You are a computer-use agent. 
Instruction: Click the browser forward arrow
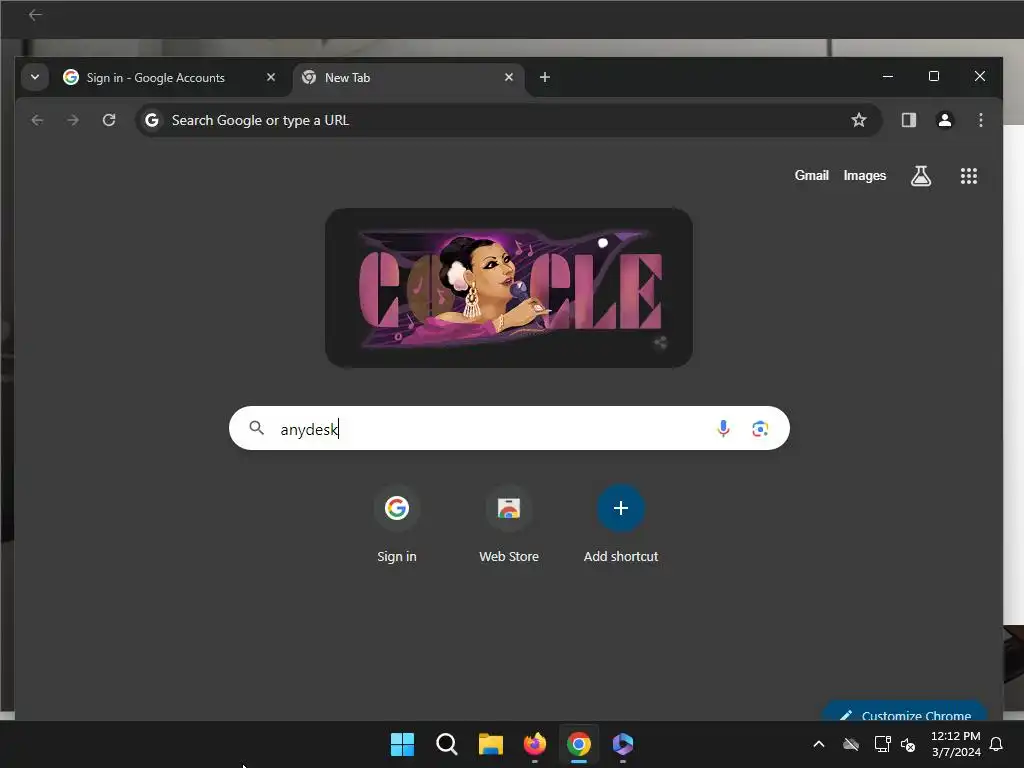pos(73,120)
